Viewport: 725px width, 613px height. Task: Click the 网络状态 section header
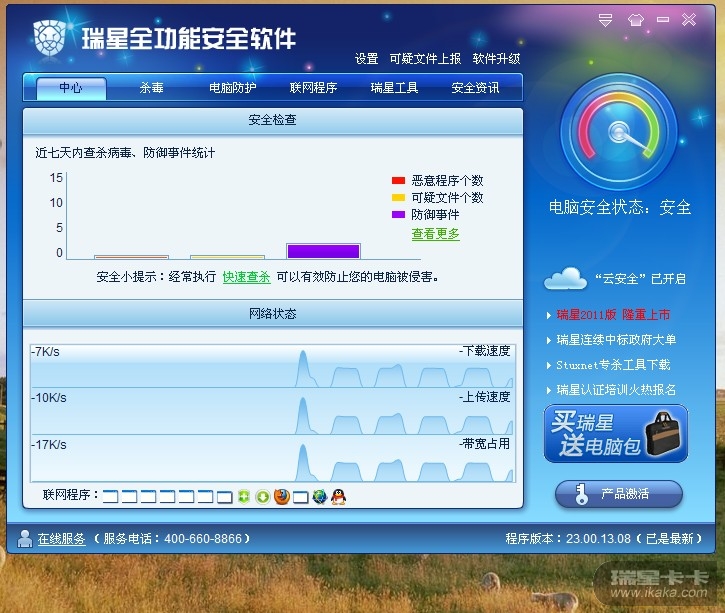click(273, 314)
